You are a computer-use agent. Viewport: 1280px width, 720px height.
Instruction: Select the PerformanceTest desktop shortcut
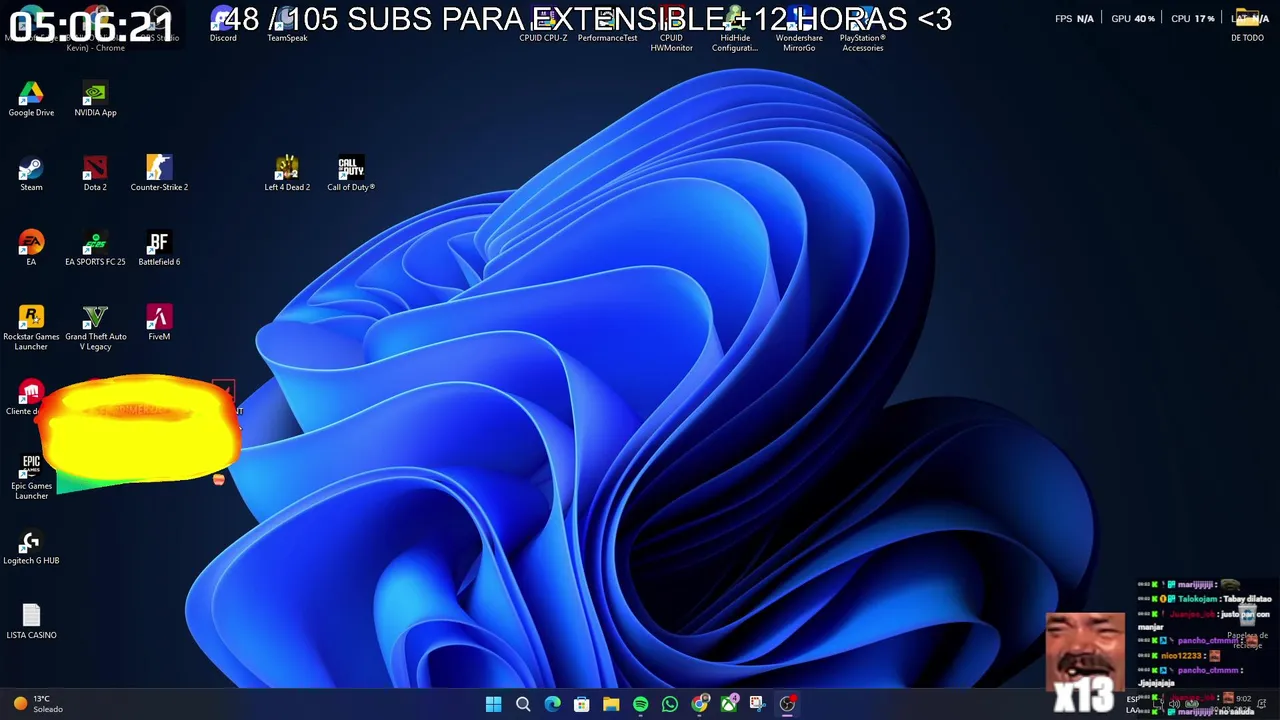tap(607, 26)
